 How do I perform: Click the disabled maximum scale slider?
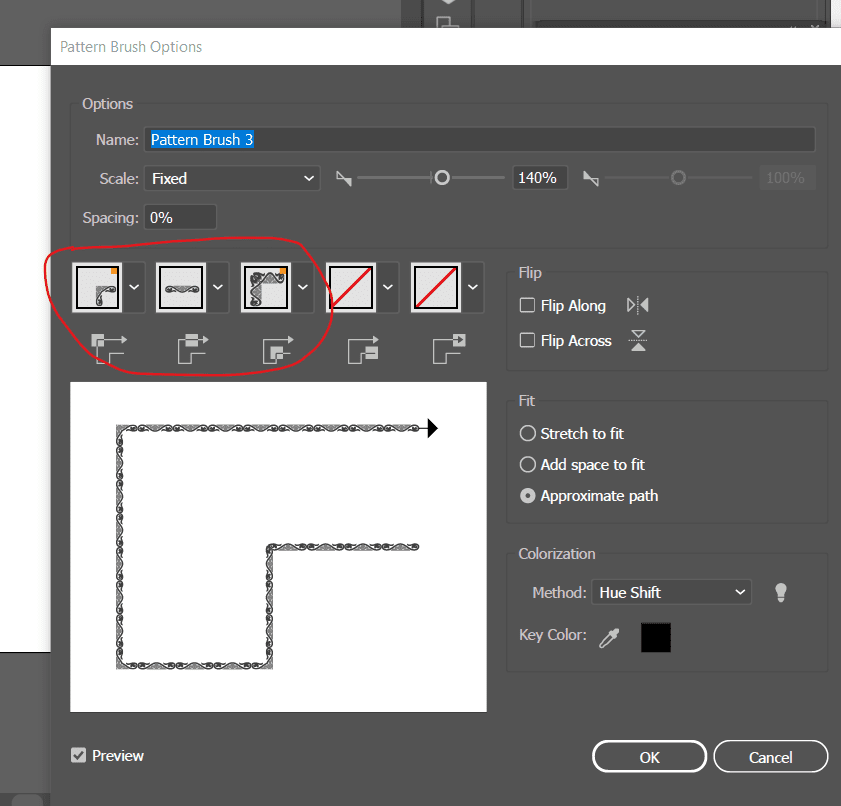coord(678,178)
